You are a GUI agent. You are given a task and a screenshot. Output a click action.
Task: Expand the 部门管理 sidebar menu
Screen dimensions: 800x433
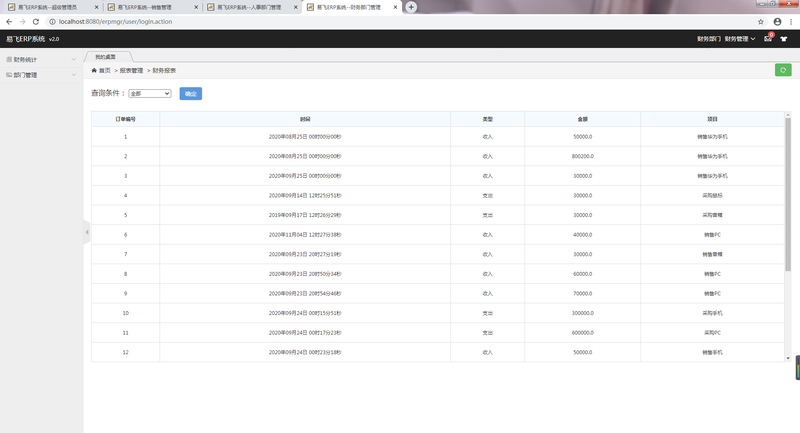[x=41, y=75]
